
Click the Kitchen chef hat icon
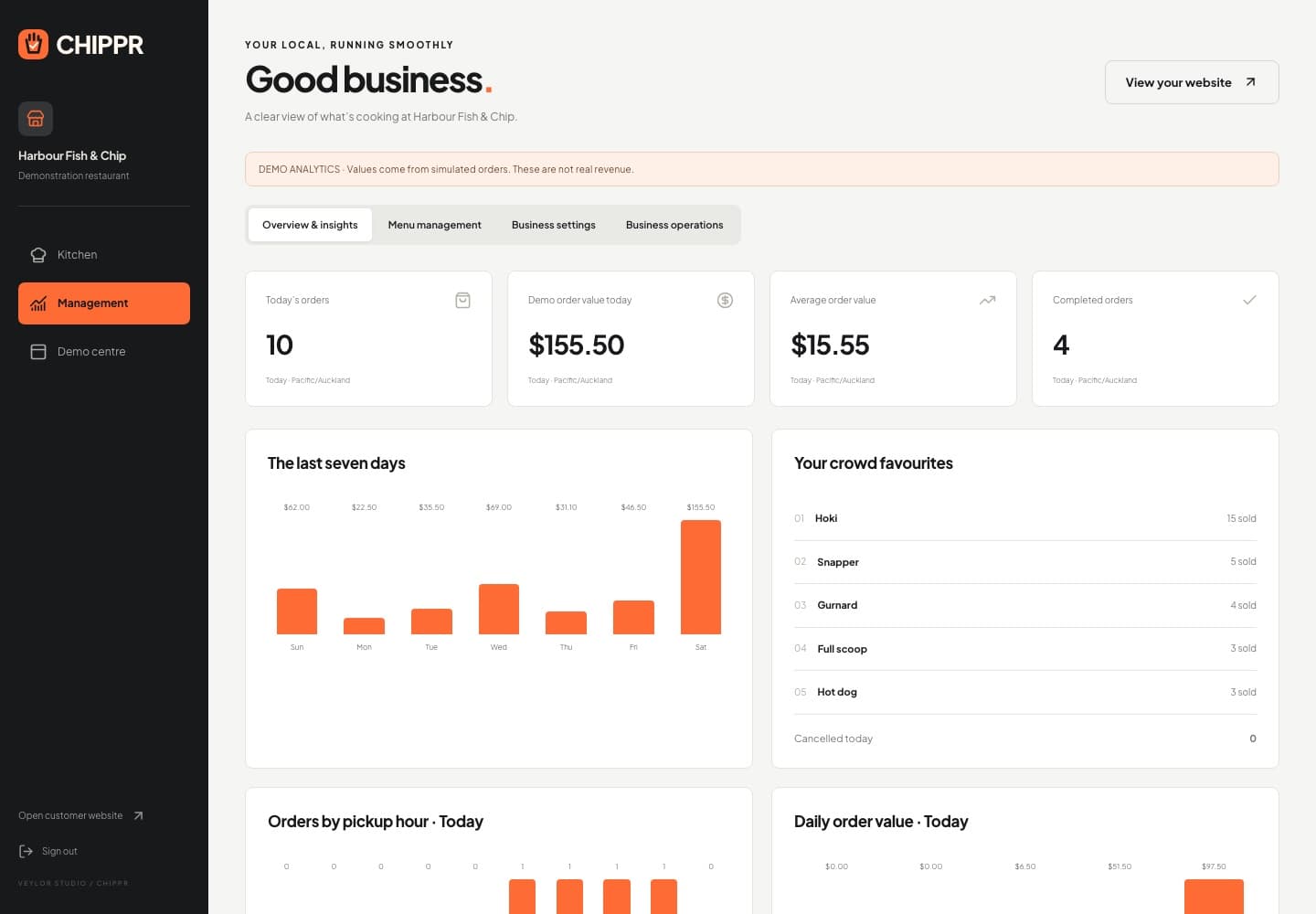[x=38, y=255]
